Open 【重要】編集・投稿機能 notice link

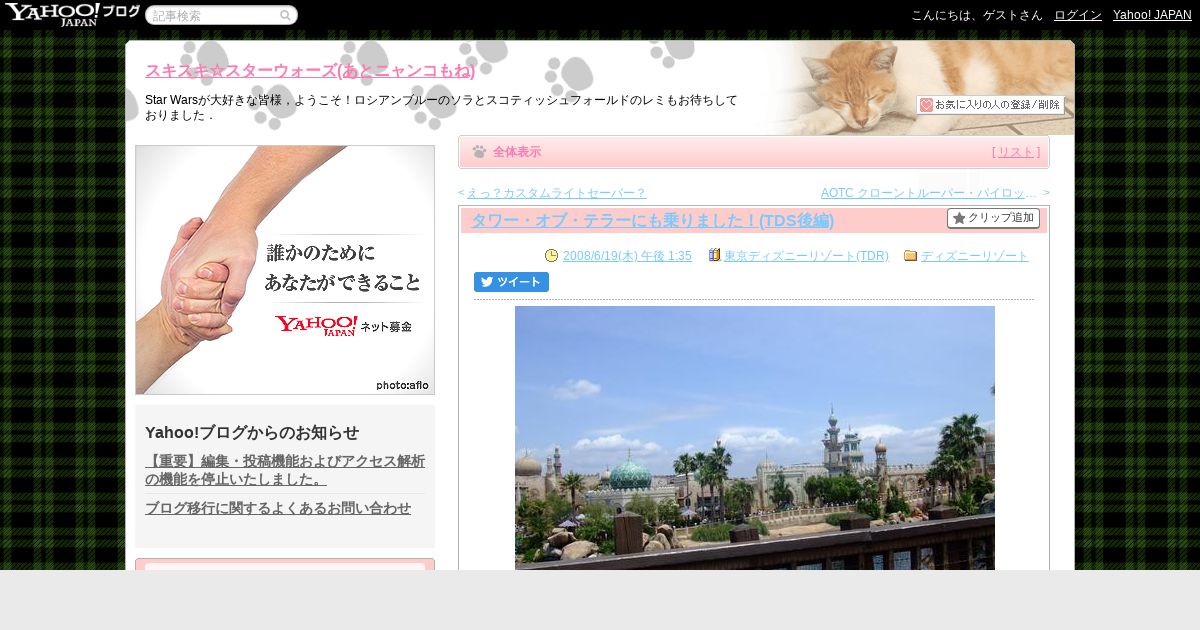tap(285, 470)
